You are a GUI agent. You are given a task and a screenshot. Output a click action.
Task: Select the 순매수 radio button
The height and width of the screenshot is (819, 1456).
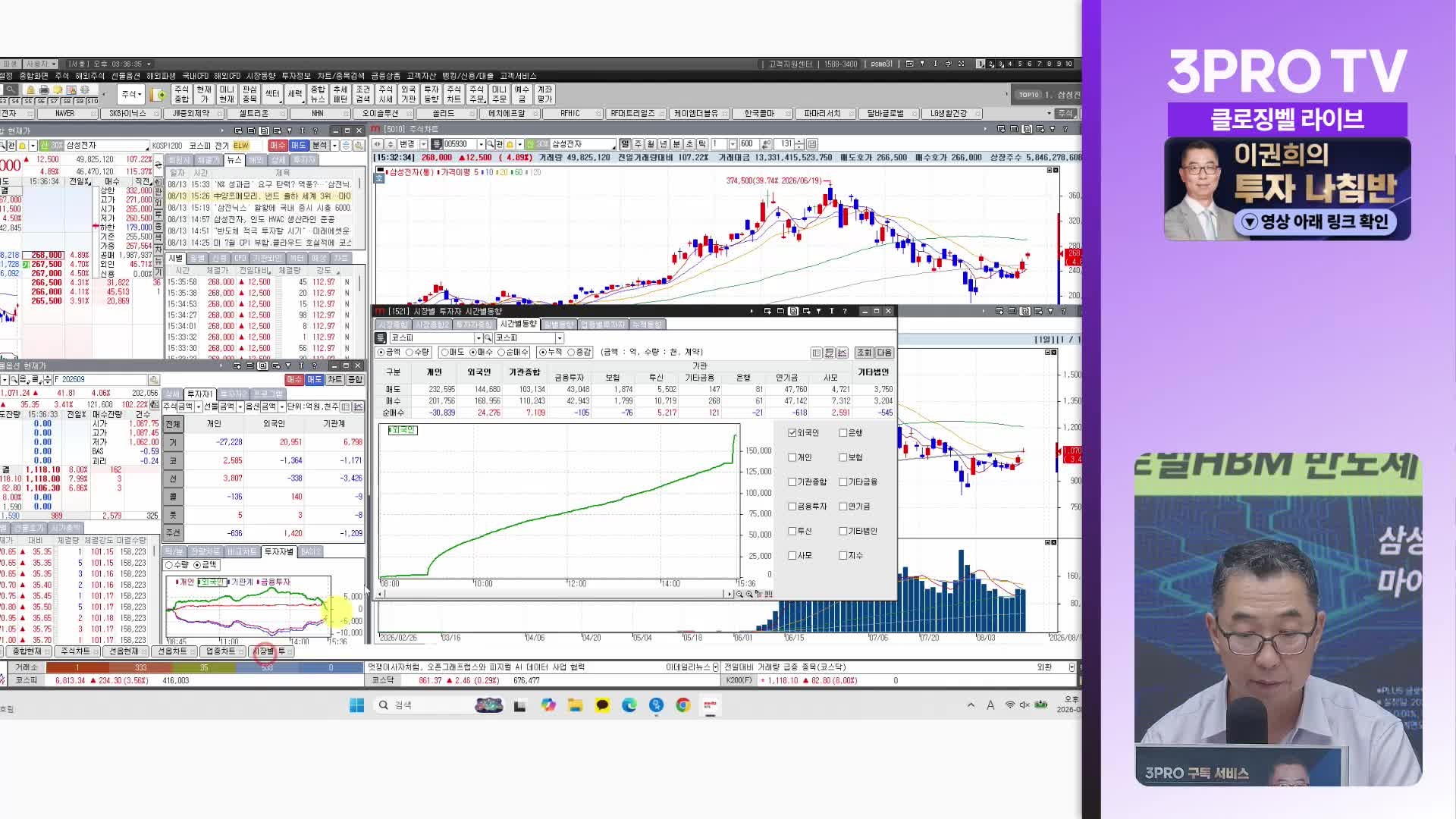click(501, 353)
